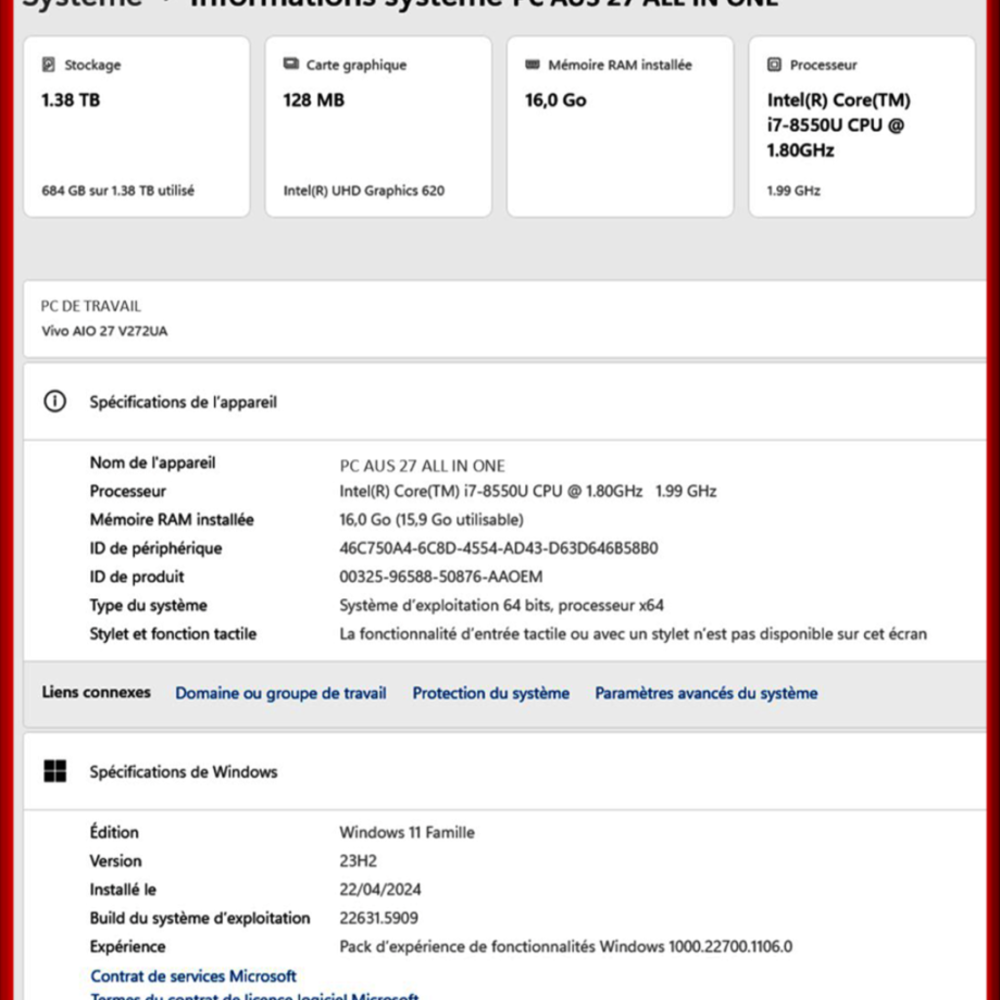This screenshot has height=1000, width=1000.
Task: Open the Protection du système link
Action: coord(490,693)
